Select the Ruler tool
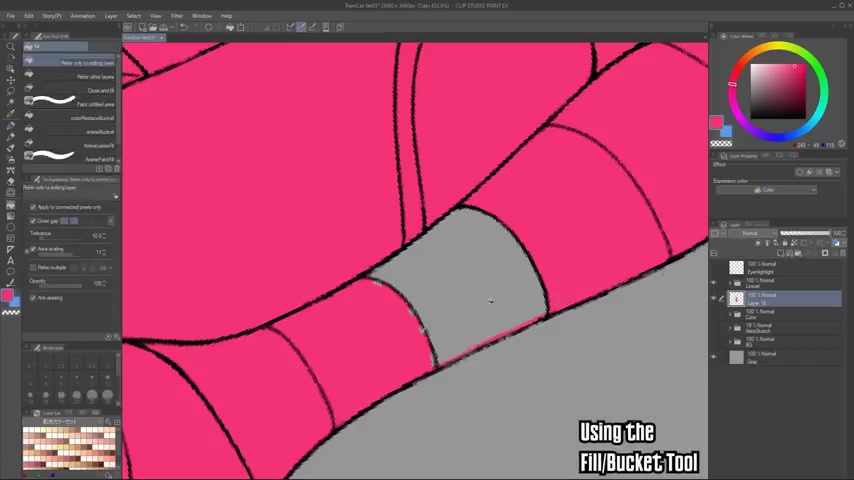 (x=10, y=250)
